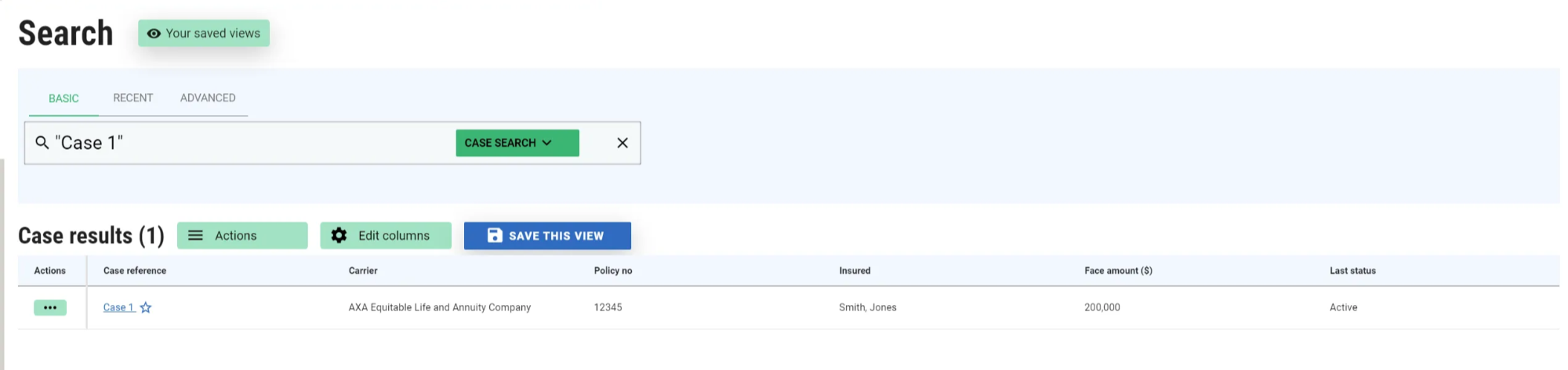Click the magnifying glass search icon
The image size is (1568, 370).
pos(42,143)
